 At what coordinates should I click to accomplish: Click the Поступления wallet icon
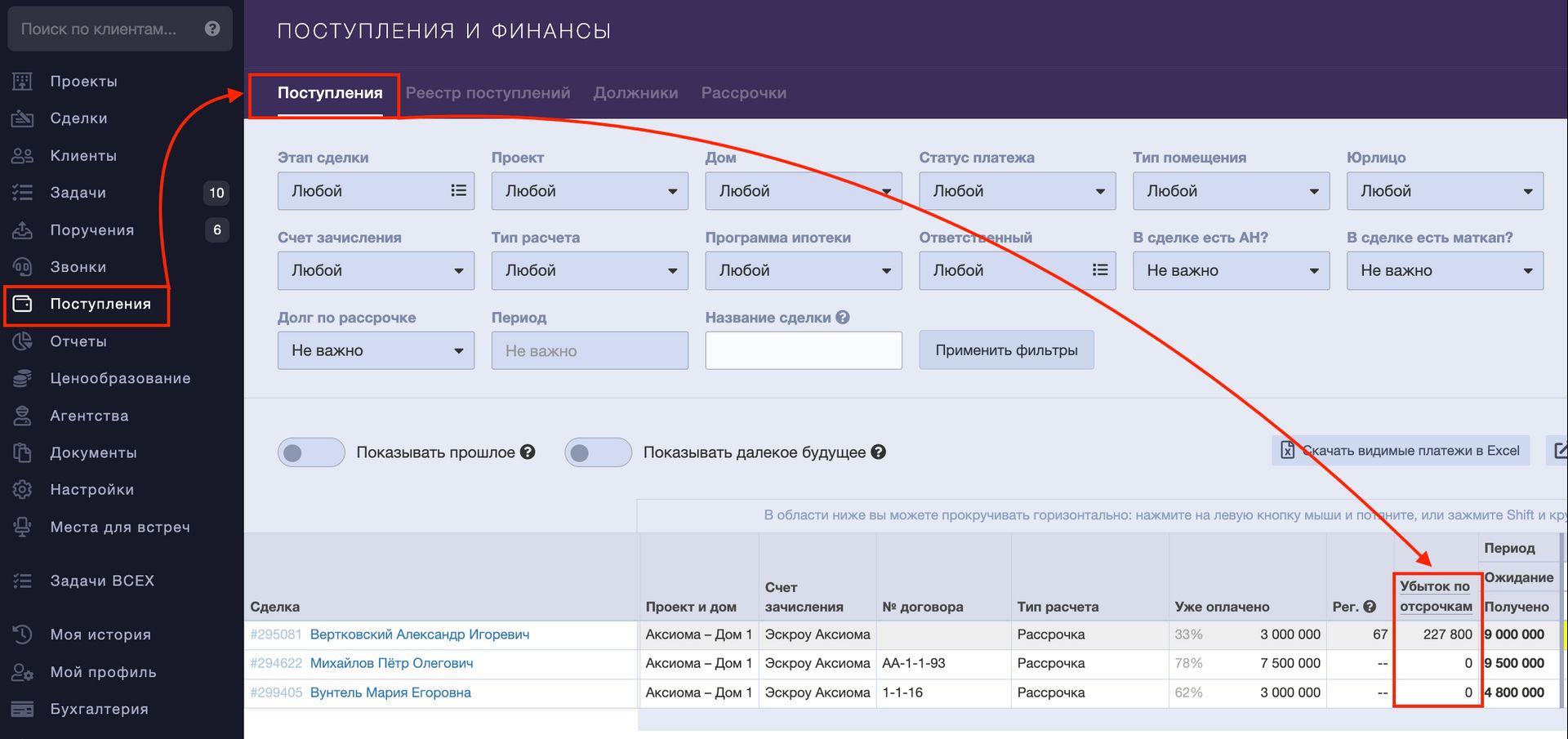(22, 304)
